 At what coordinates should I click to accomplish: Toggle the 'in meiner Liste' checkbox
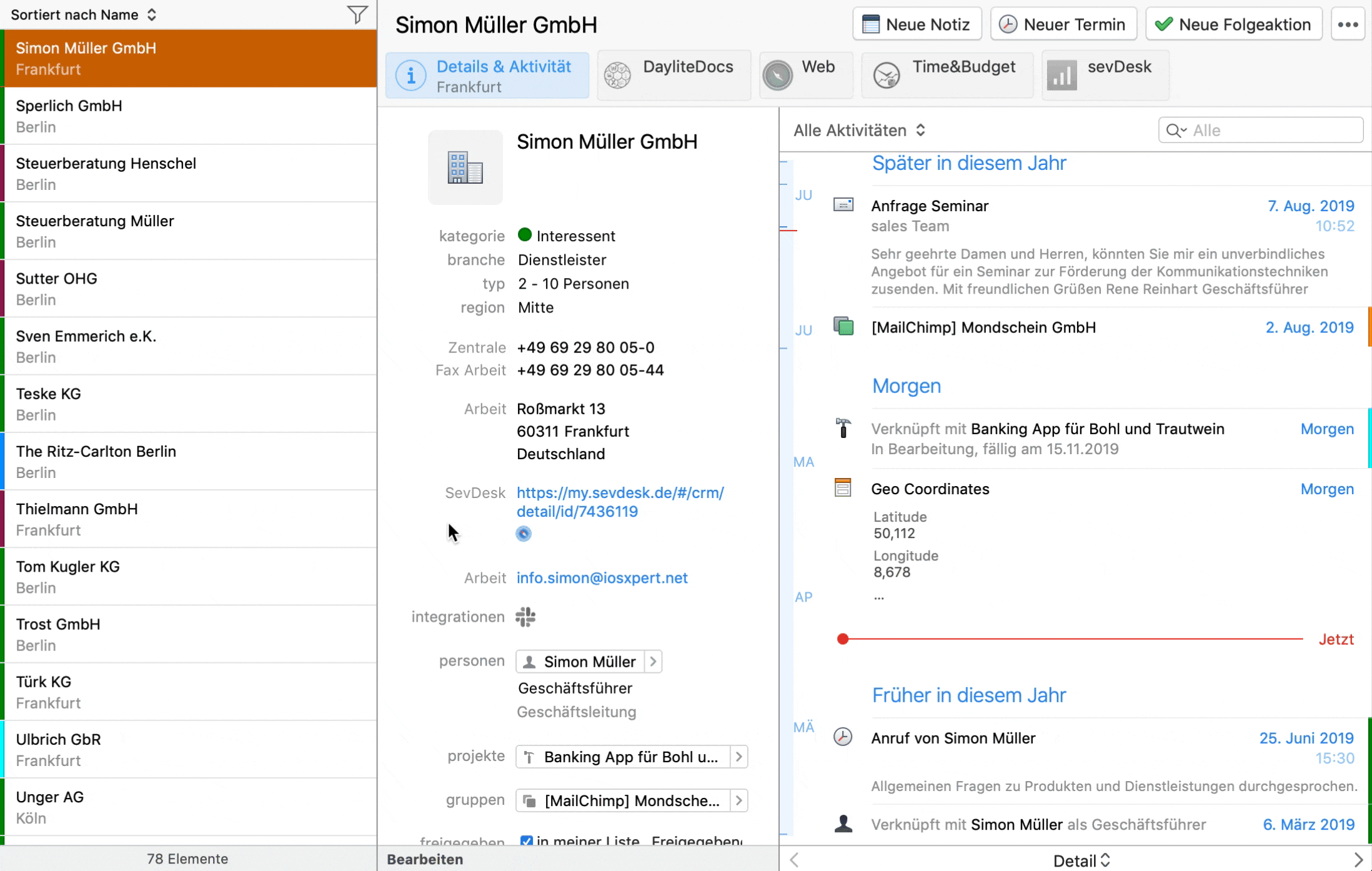pos(526,841)
